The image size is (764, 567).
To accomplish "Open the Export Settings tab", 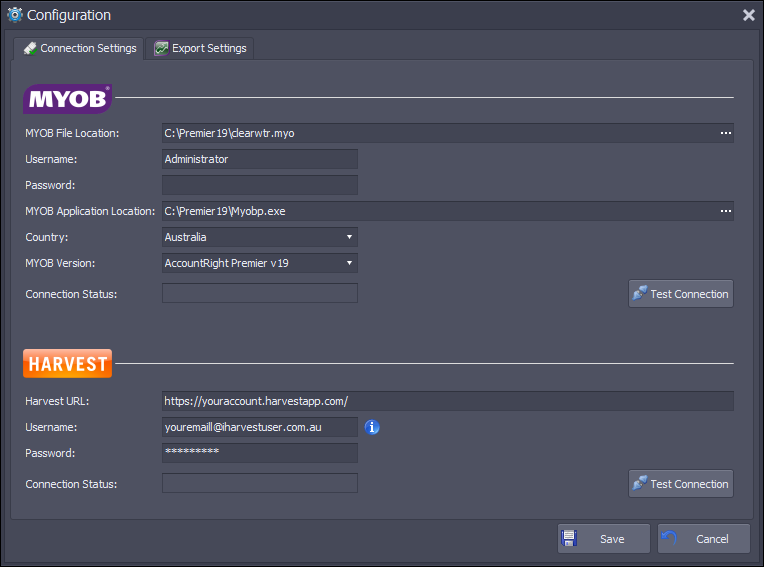I will [x=200, y=48].
